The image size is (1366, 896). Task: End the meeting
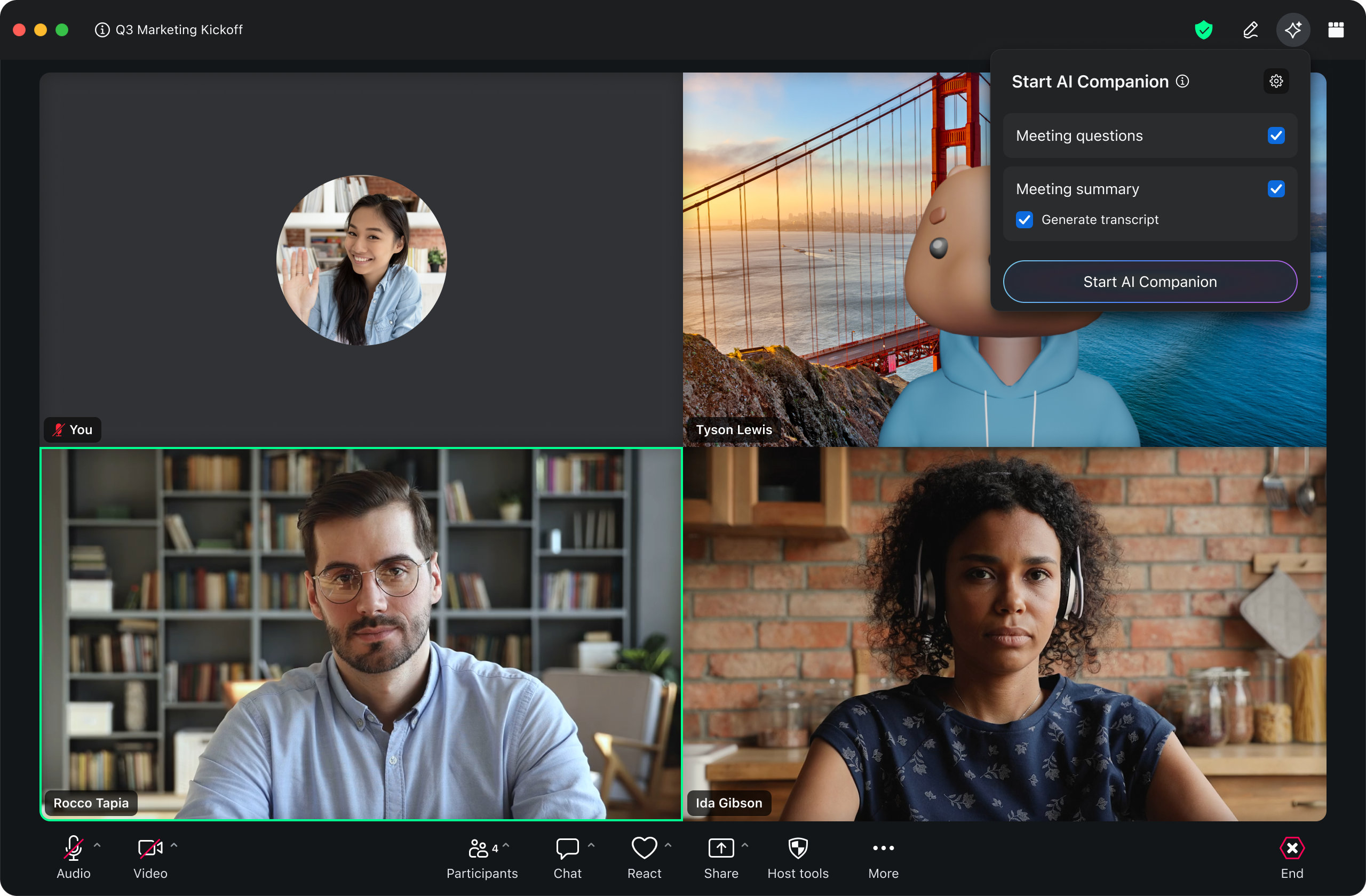[1291, 848]
